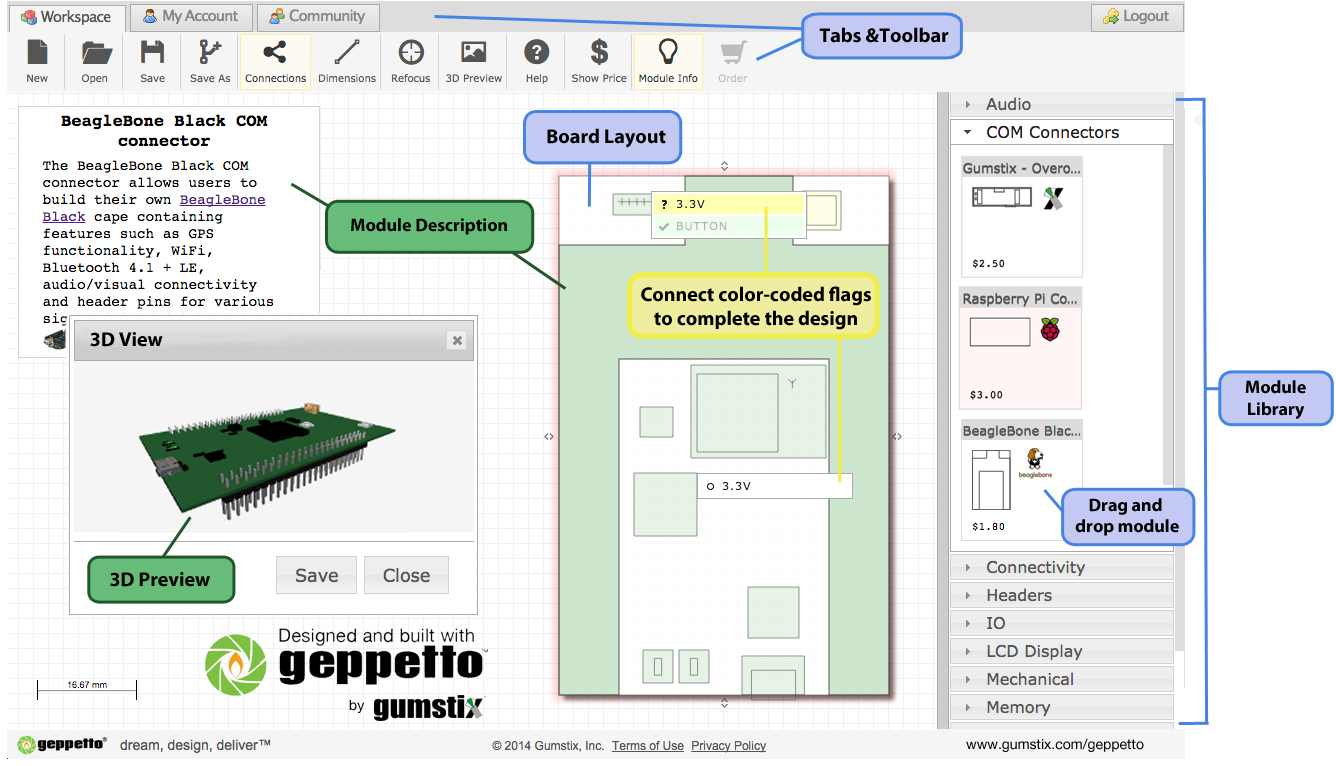Click the left board resize handle

549,436
